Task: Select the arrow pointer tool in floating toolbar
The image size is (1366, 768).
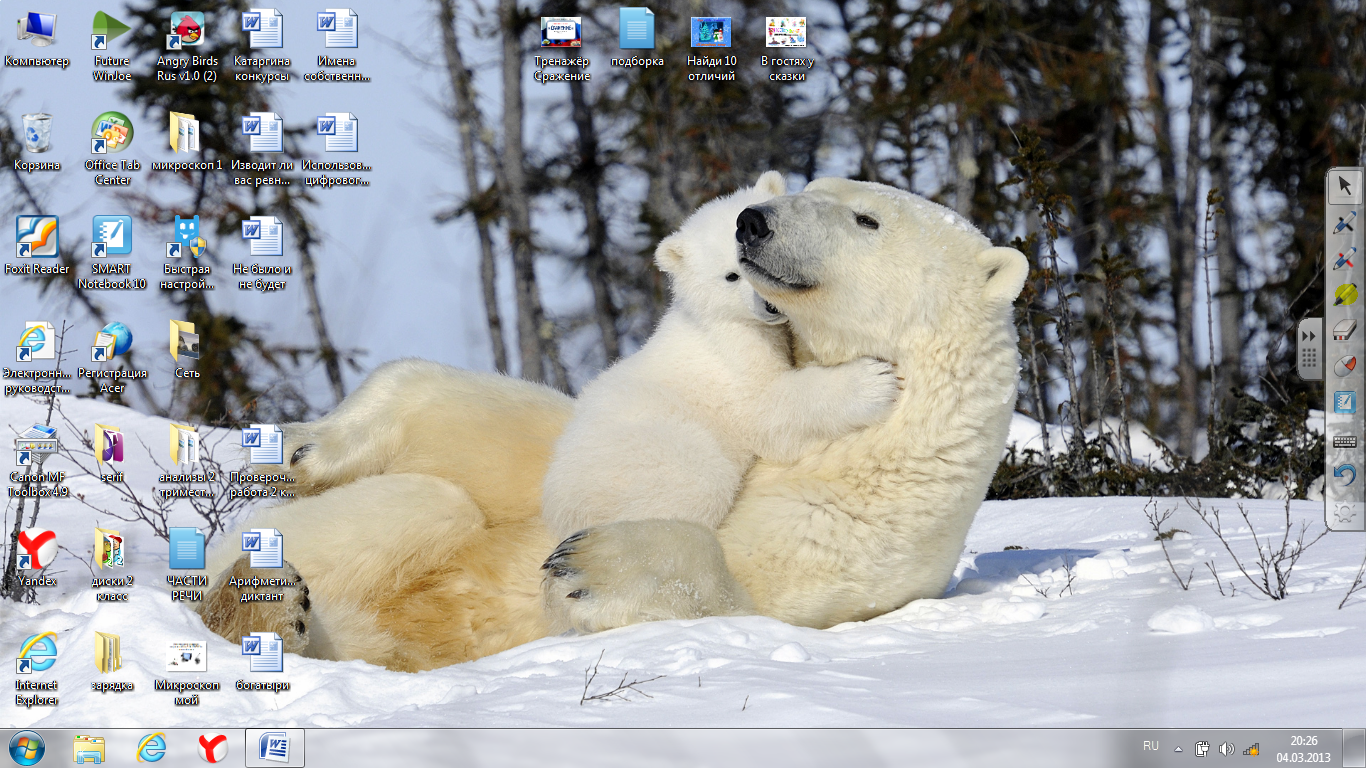Action: [1345, 186]
